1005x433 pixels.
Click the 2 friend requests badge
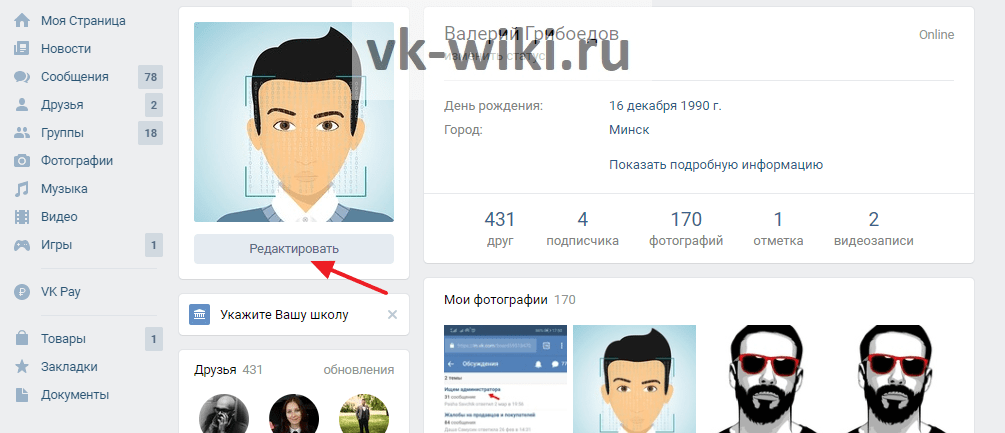click(x=154, y=105)
